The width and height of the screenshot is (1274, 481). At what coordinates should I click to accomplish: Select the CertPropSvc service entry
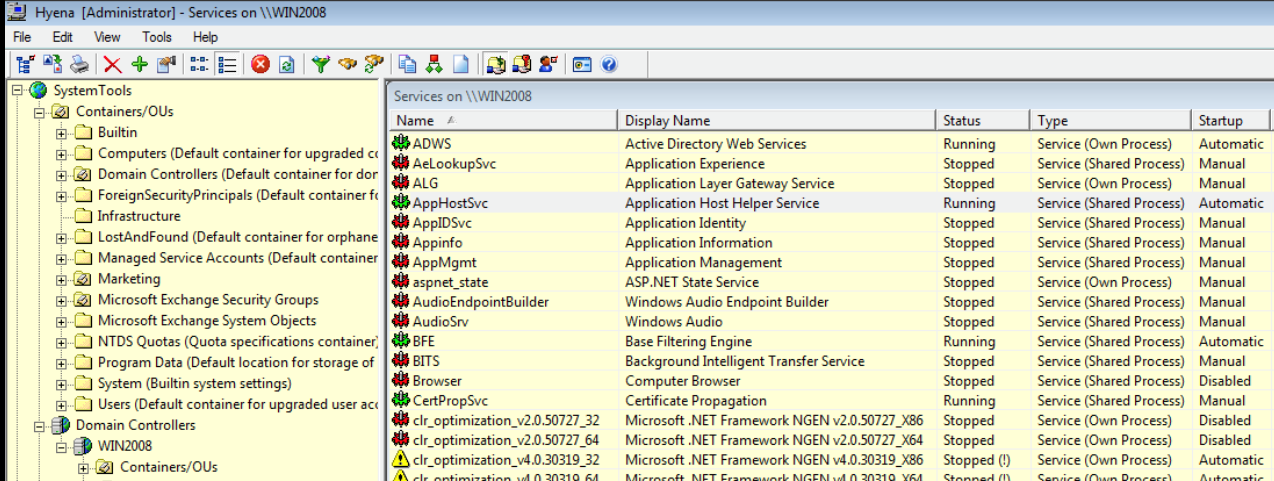click(x=450, y=401)
